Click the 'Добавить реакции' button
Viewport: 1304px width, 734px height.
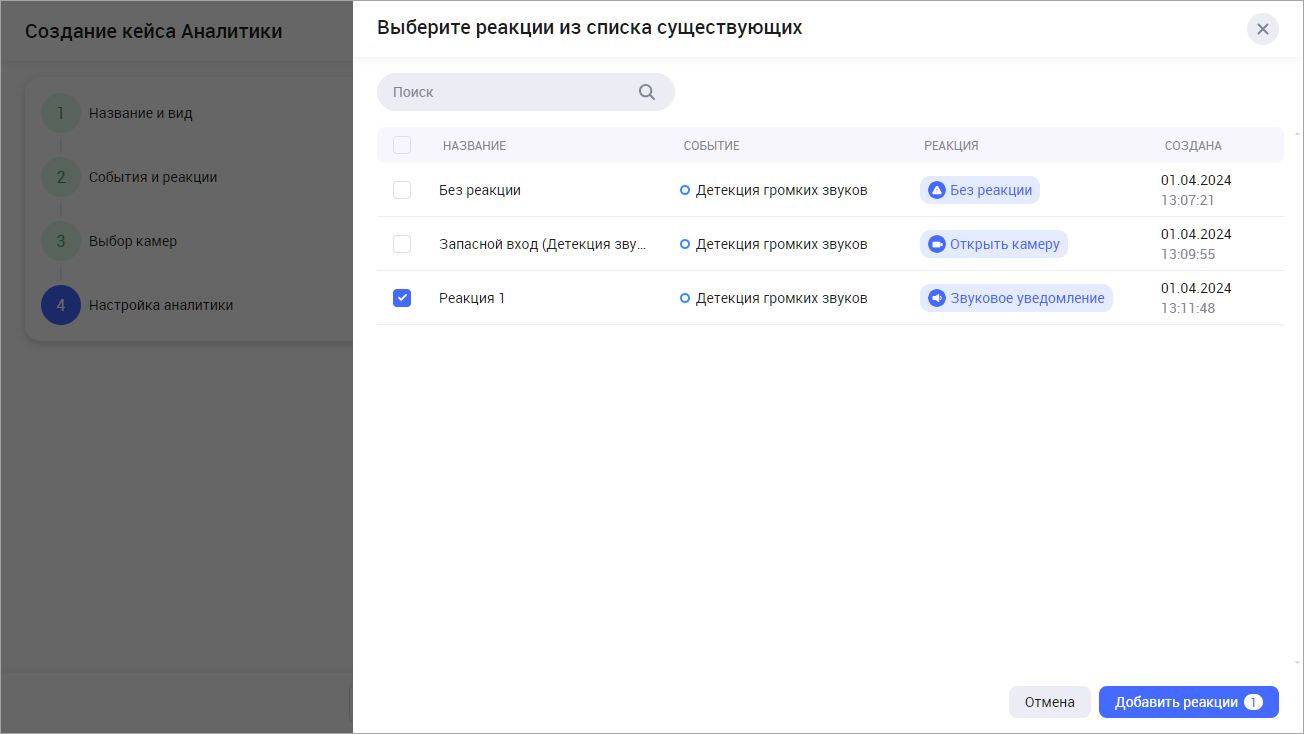click(x=1188, y=702)
